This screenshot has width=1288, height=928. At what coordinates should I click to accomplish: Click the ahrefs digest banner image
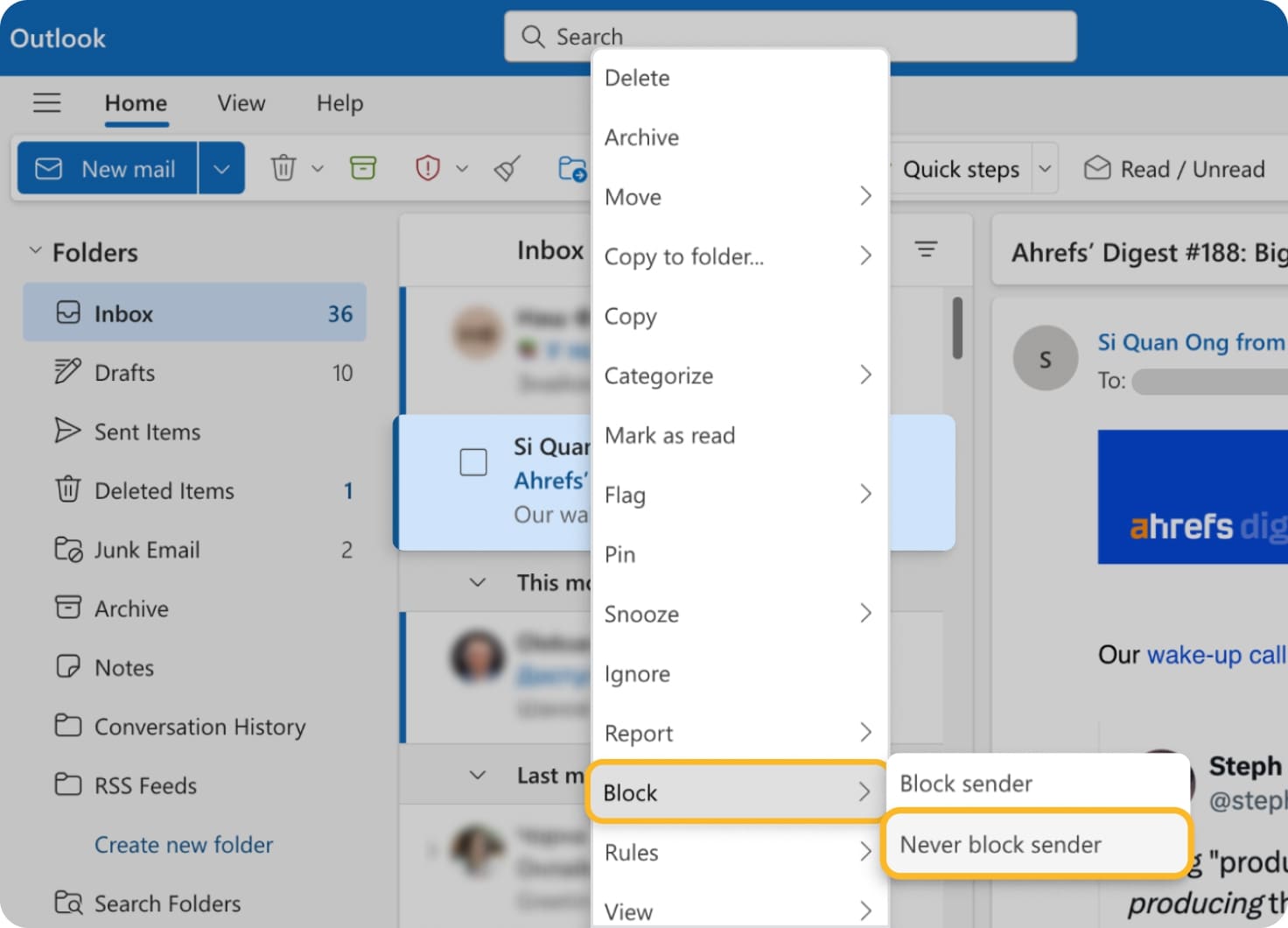1193,496
